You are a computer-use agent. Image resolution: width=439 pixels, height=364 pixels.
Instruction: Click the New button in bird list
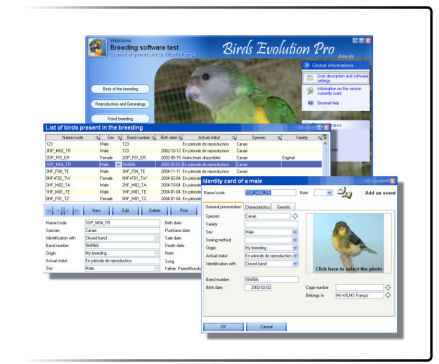[96, 211]
